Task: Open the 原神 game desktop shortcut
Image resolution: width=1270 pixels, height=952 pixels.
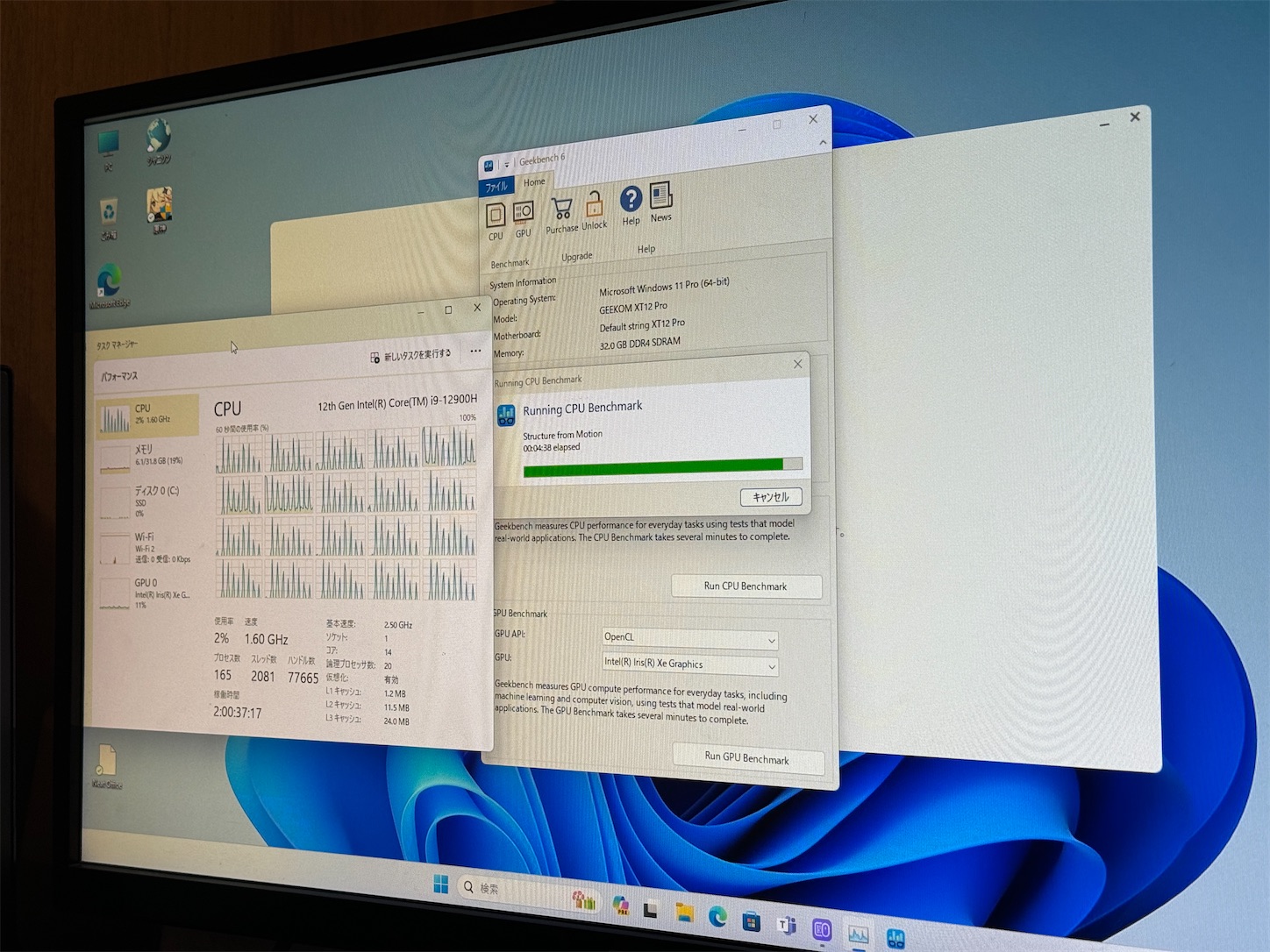Action: click(x=159, y=211)
